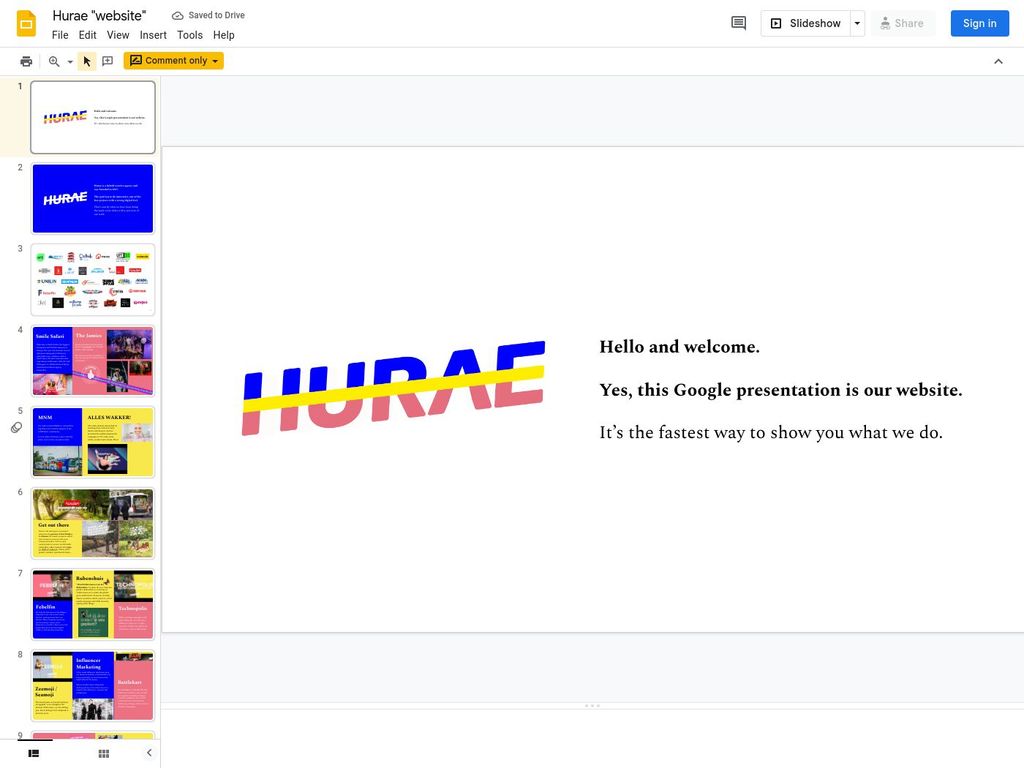Start the Slideshow
Viewport: 1024px width, 768px height.
pos(805,24)
